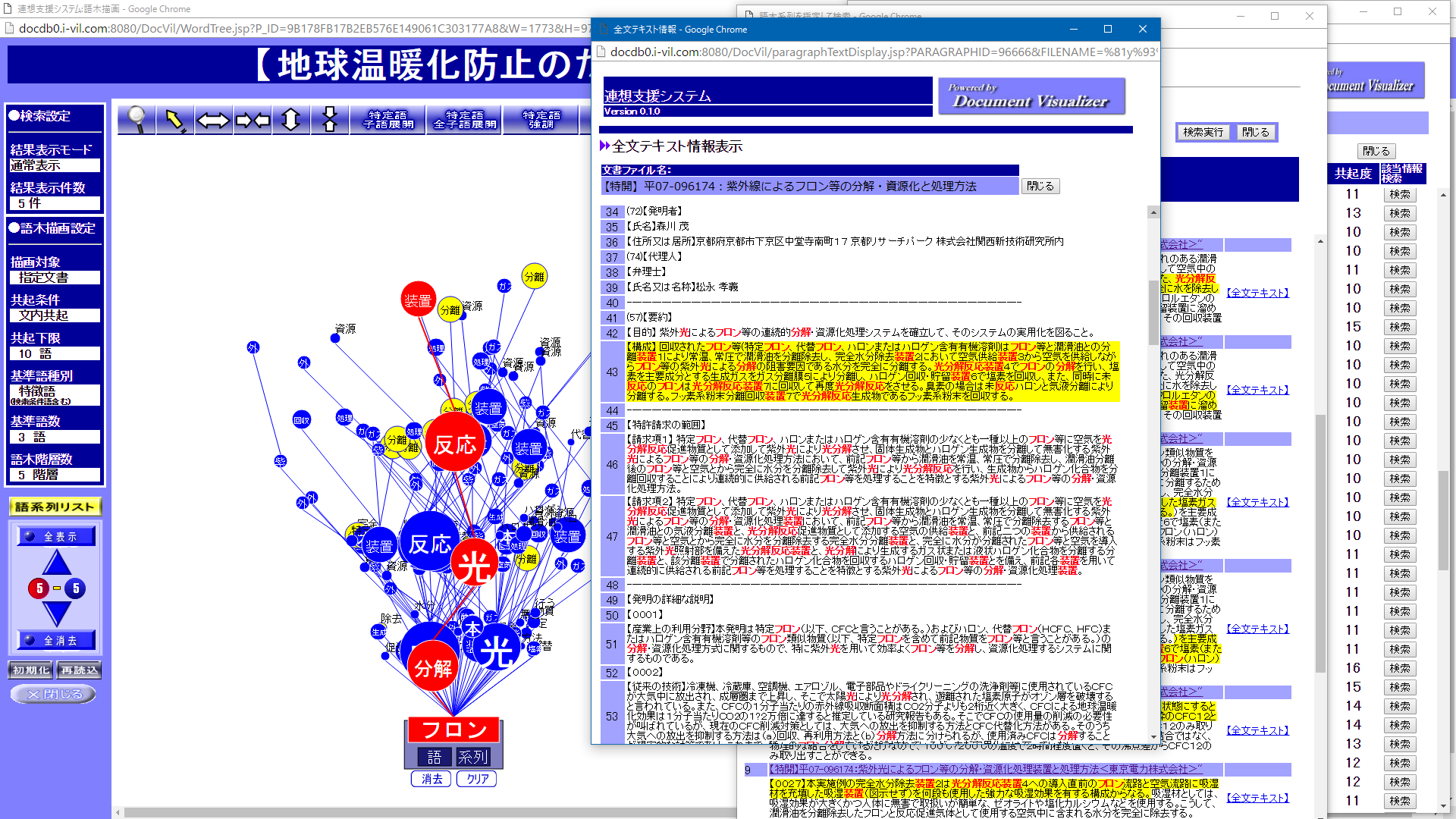
Task: Open 描画対象 field showing 指定文書
Action: pos(55,278)
